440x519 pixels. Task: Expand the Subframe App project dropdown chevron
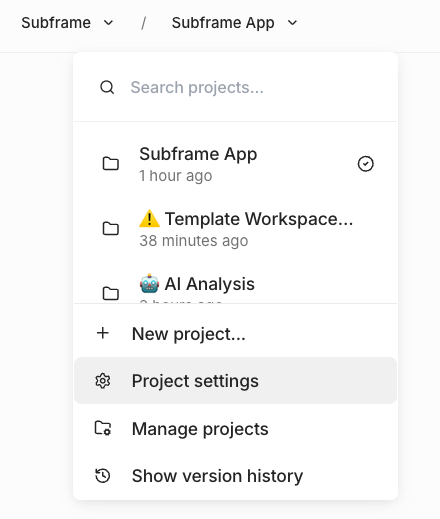pos(292,23)
